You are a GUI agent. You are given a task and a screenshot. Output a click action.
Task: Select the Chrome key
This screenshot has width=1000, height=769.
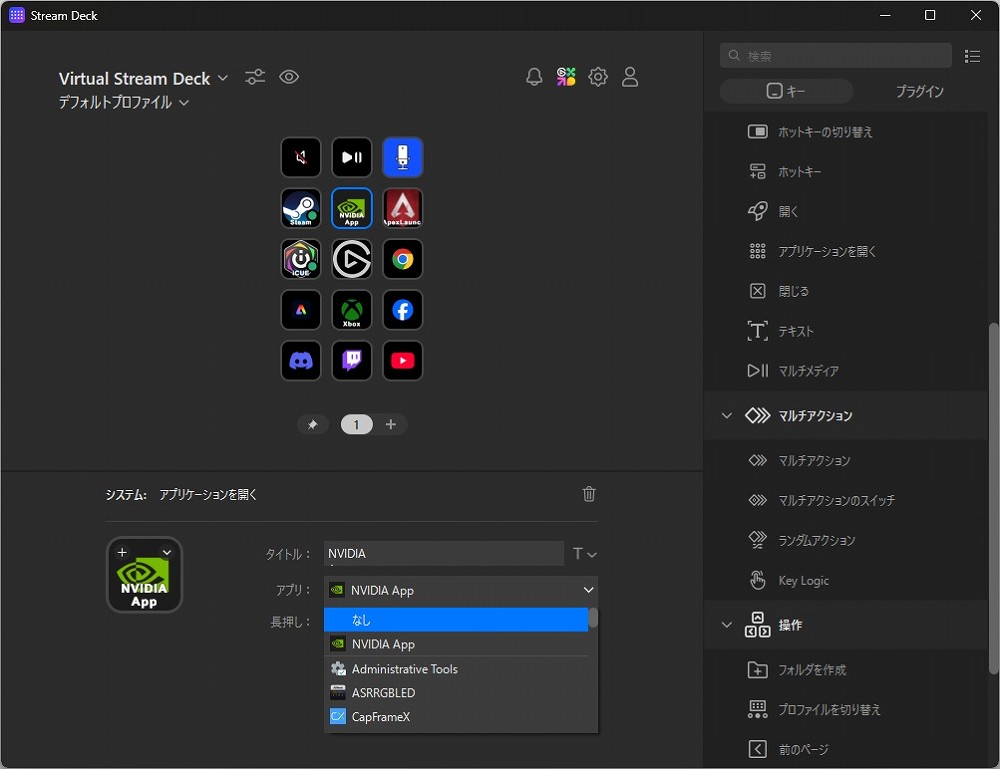[402, 259]
